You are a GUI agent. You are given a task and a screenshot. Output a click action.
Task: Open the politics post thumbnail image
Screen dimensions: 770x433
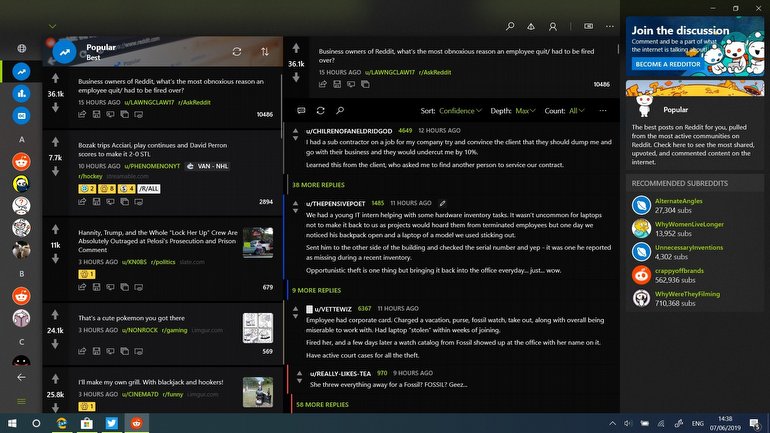pos(258,243)
